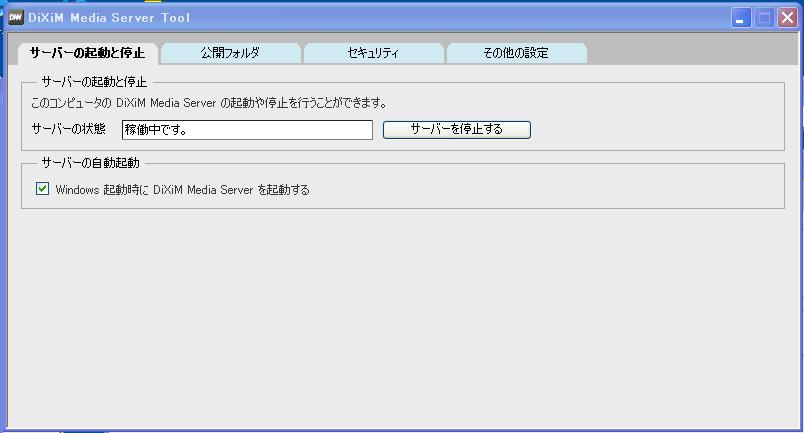Switch to the 公開フォルダ tab
Image resolution: width=804 pixels, height=433 pixels.
(231, 53)
